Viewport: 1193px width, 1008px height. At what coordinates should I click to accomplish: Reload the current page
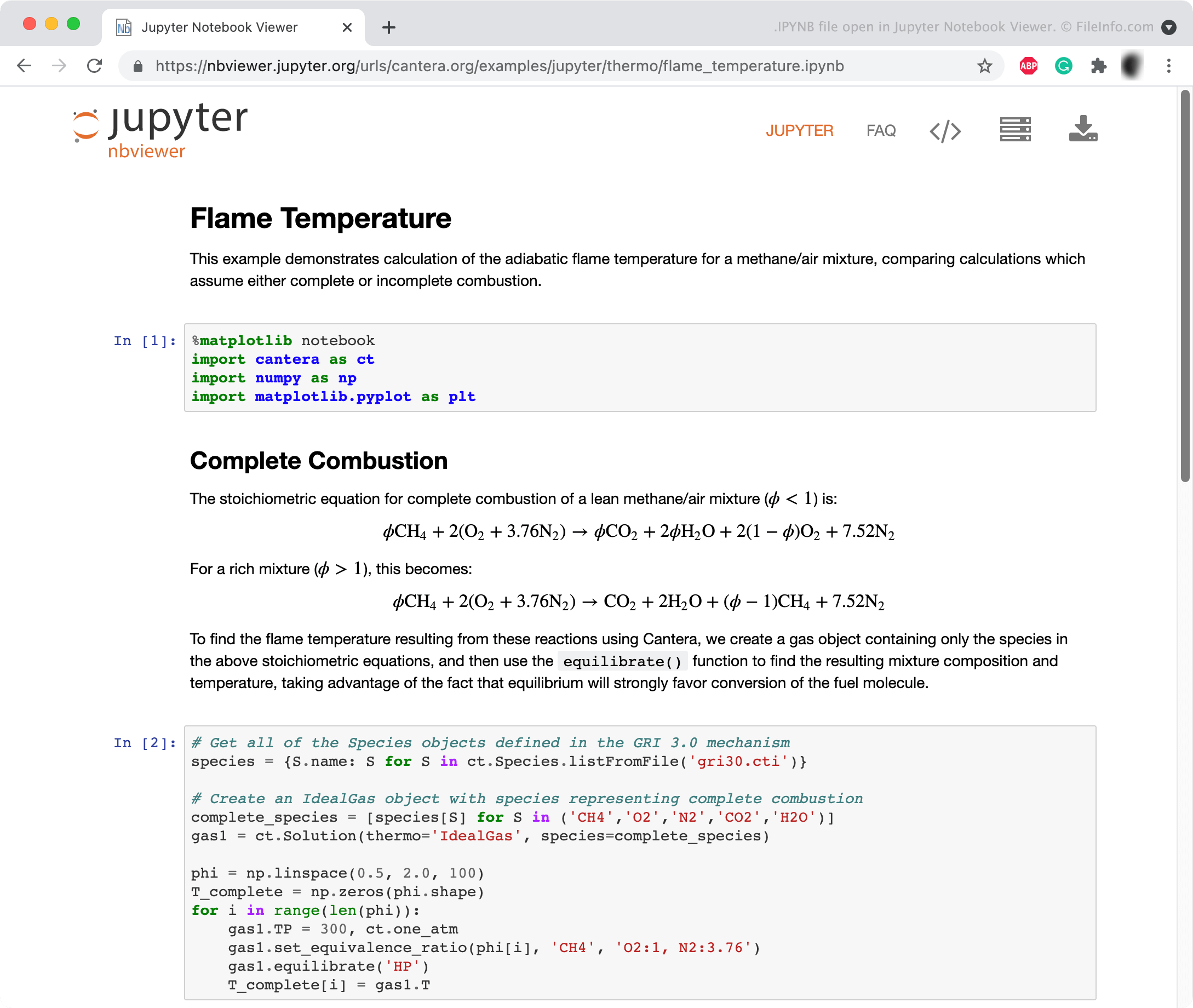pos(95,65)
